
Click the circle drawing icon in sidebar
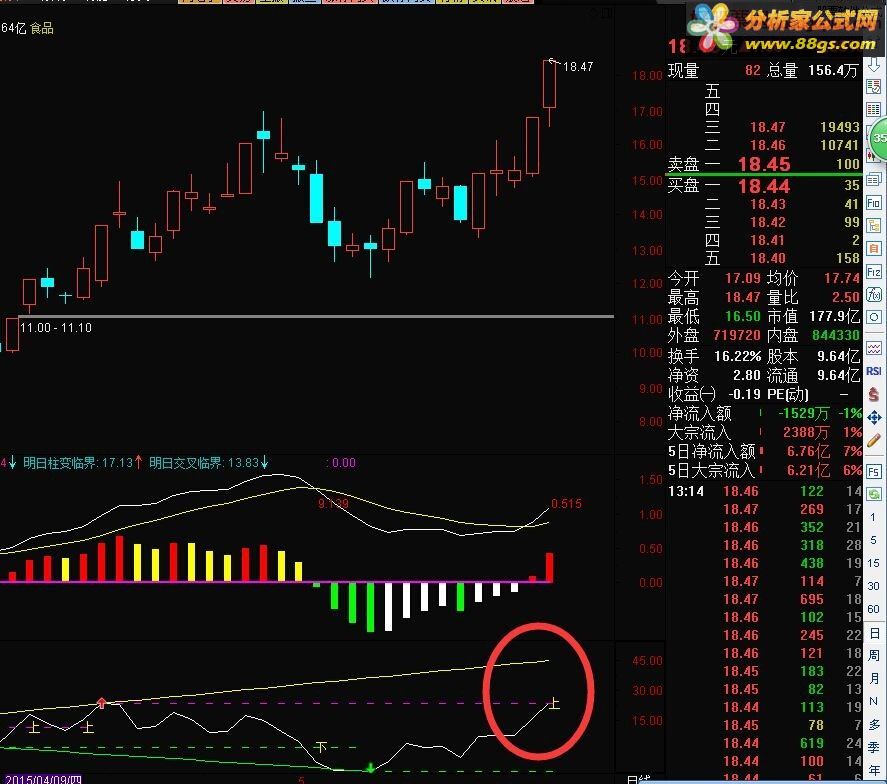874,317
